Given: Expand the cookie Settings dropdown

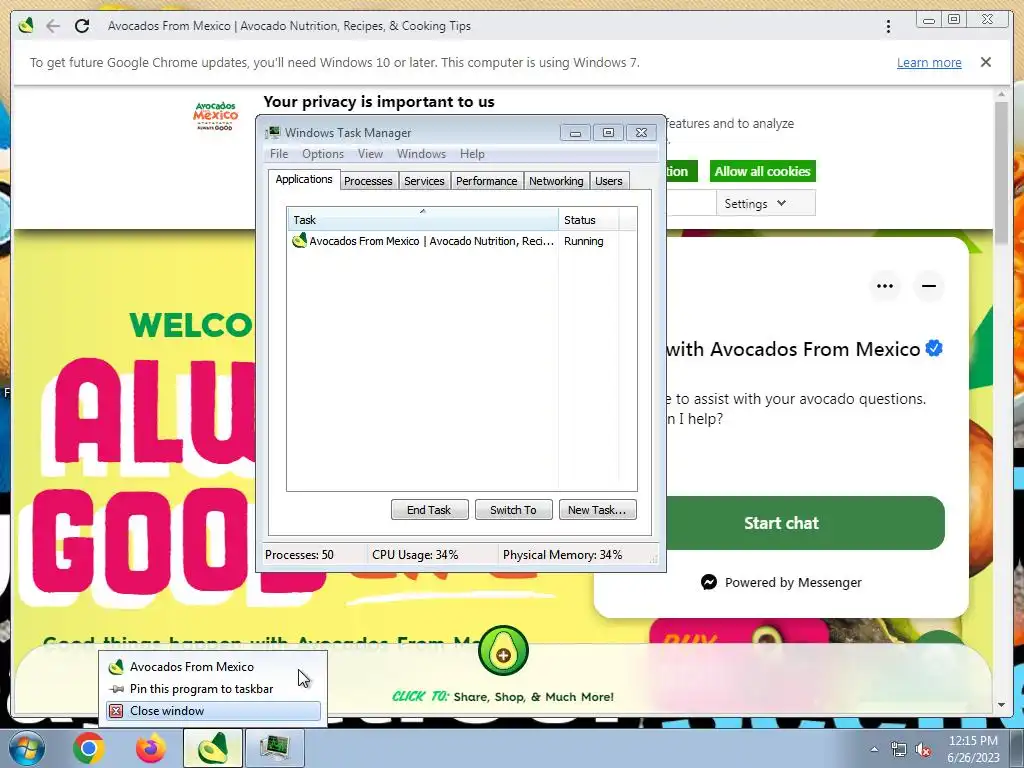Looking at the screenshot, I should [x=765, y=203].
